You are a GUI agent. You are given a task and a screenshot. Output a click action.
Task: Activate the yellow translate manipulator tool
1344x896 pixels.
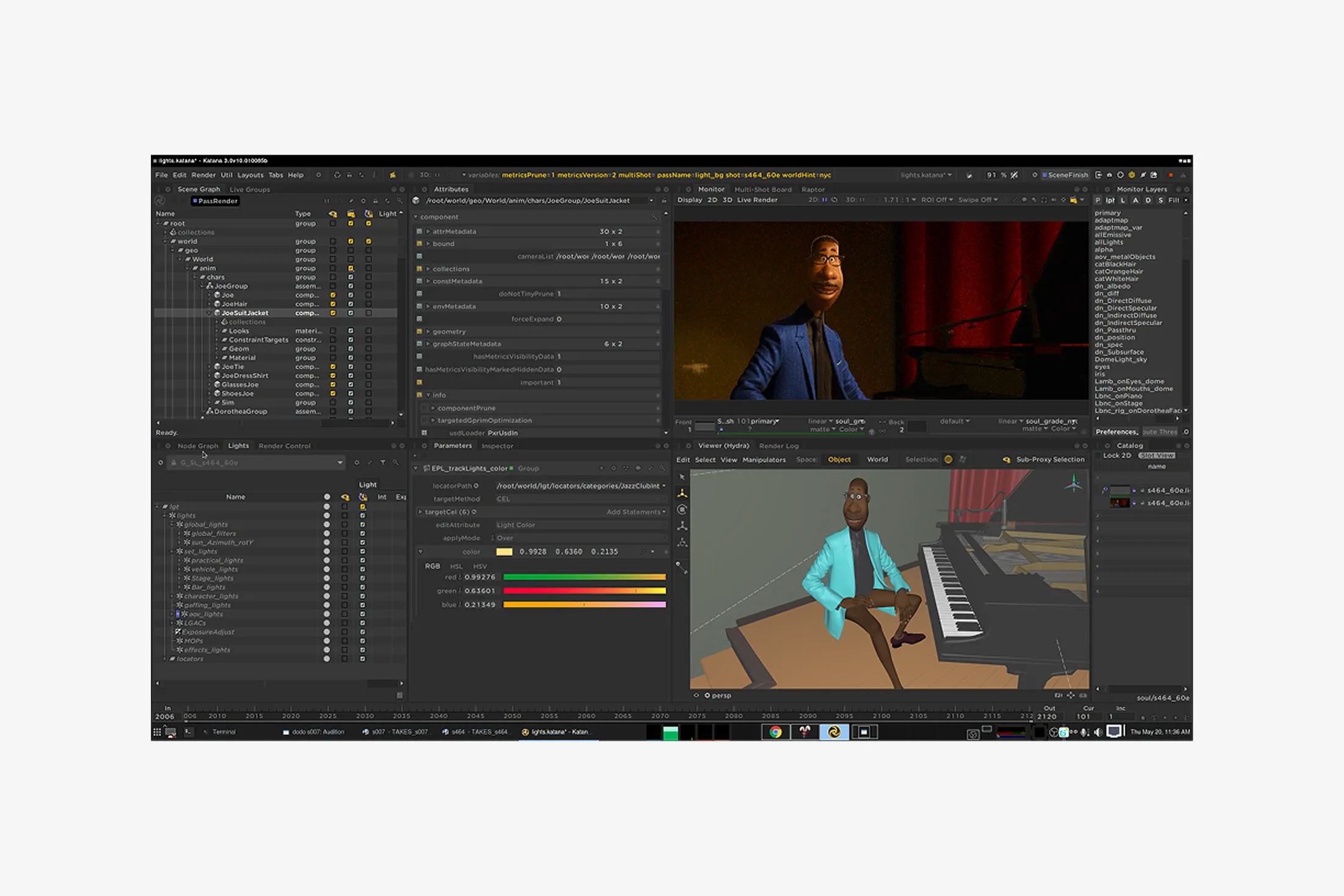pos(682,493)
